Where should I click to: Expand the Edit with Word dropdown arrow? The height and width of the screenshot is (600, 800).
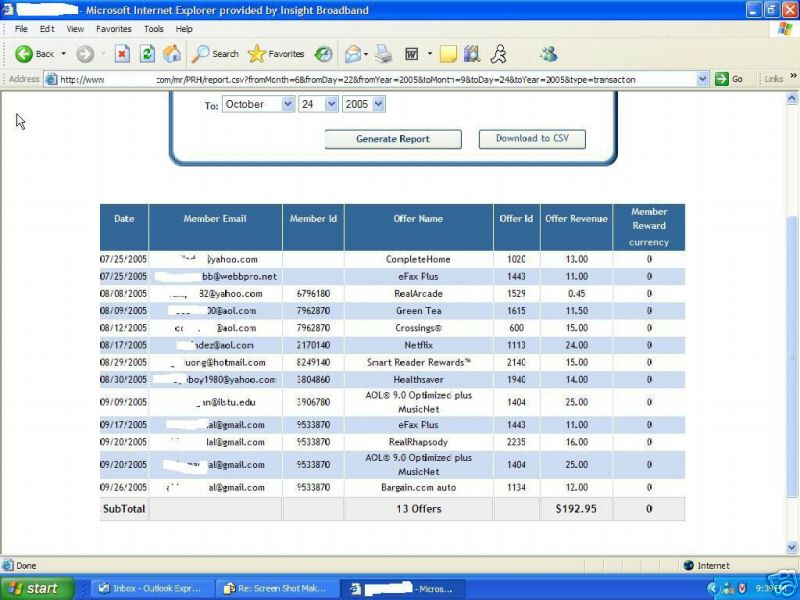[430, 54]
